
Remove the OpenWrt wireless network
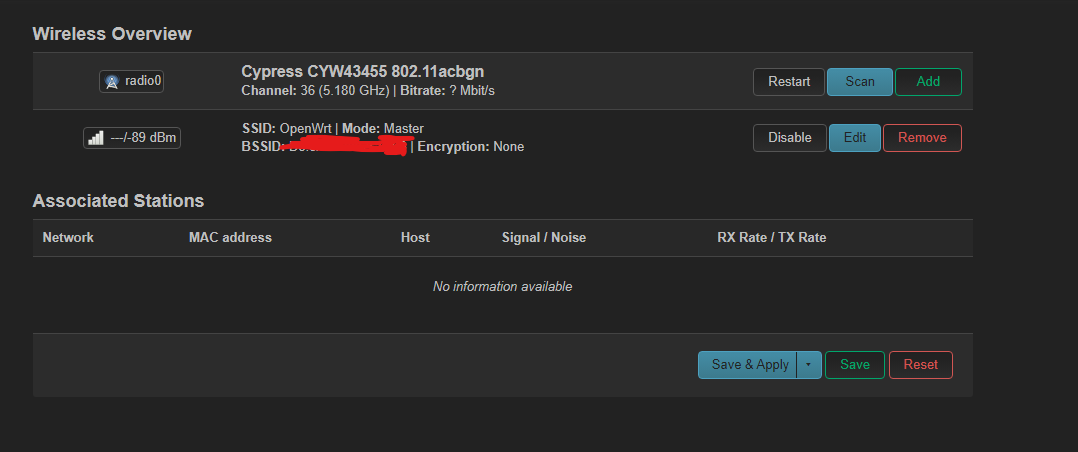click(x=922, y=138)
